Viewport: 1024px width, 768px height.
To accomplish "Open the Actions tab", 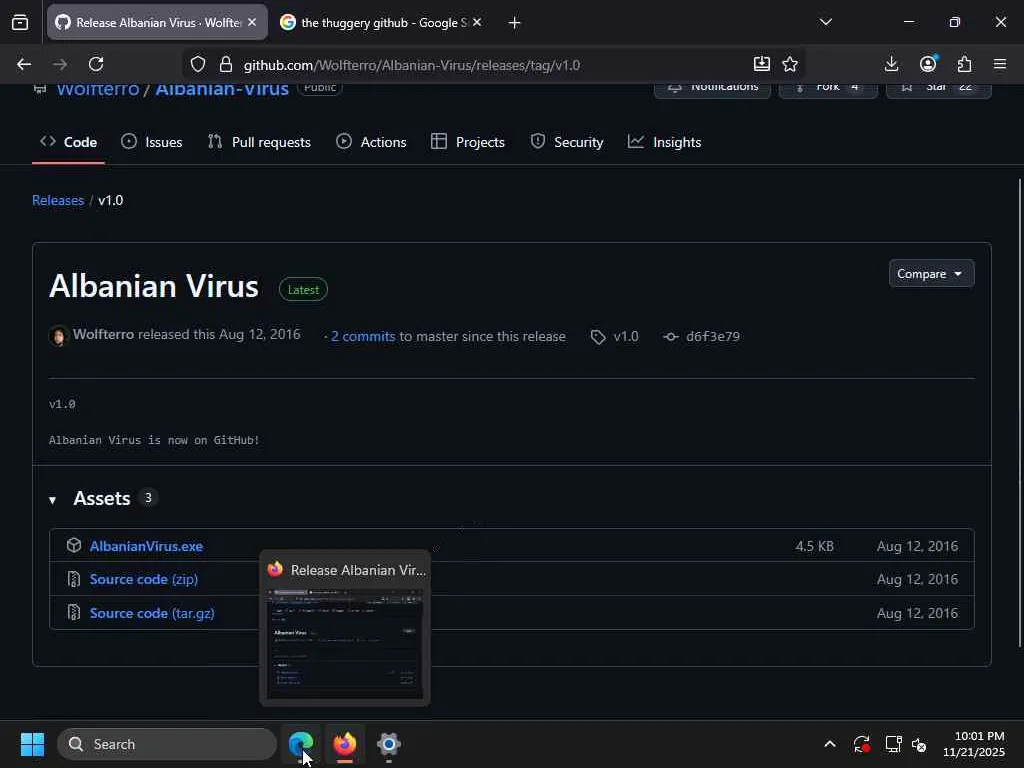I will pos(371,142).
